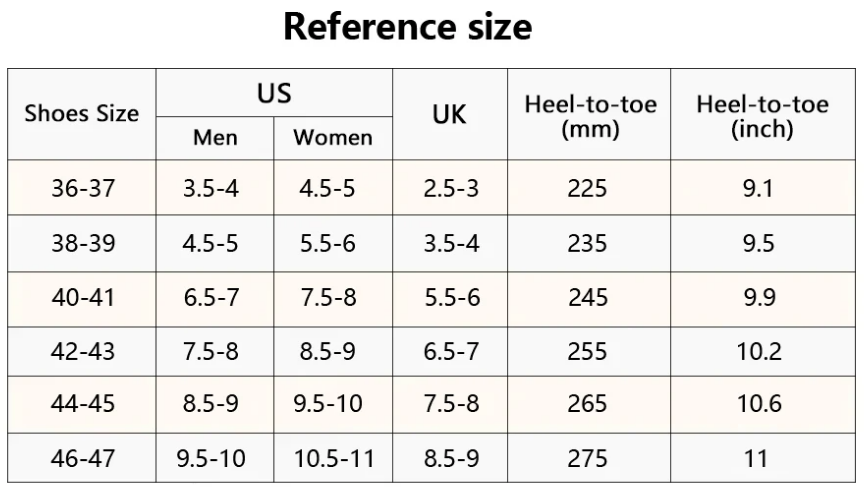Click the US header cell
866x495 pixels.
pos(274,93)
